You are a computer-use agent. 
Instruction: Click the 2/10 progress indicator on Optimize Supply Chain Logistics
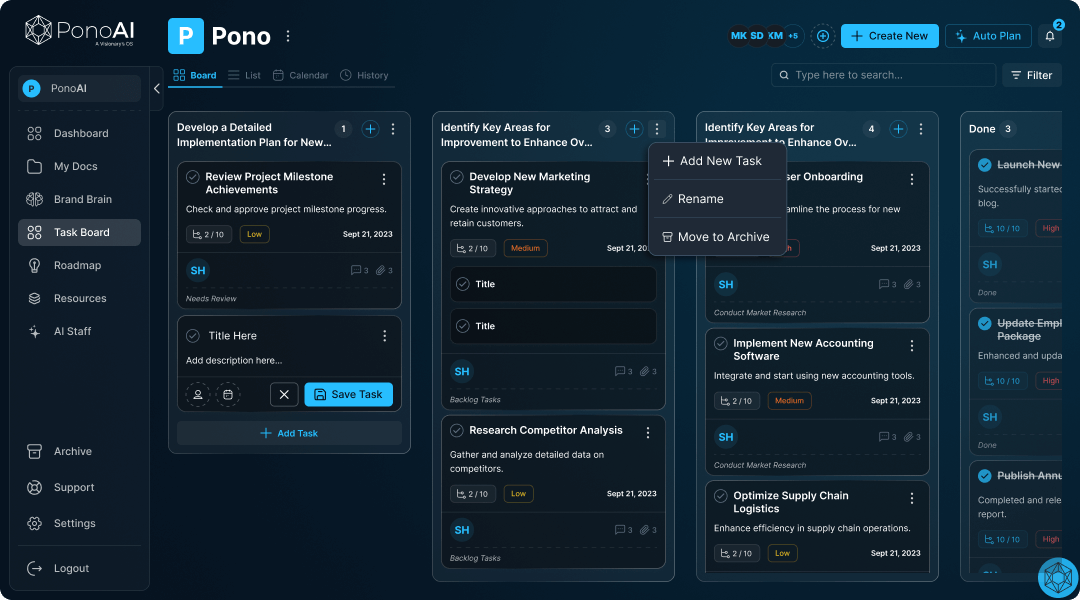(737, 553)
